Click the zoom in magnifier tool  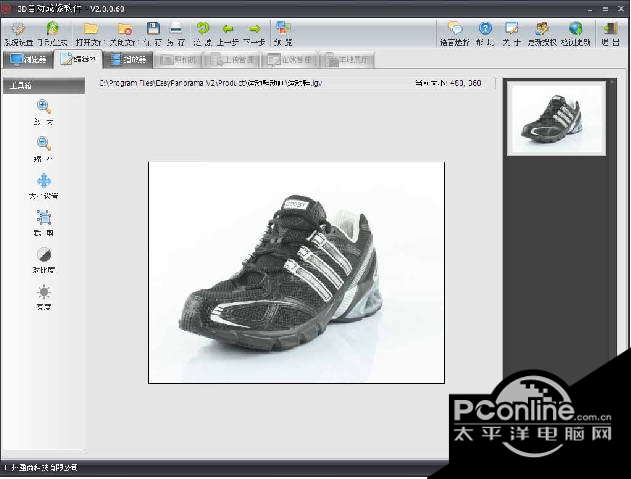tap(44, 107)
